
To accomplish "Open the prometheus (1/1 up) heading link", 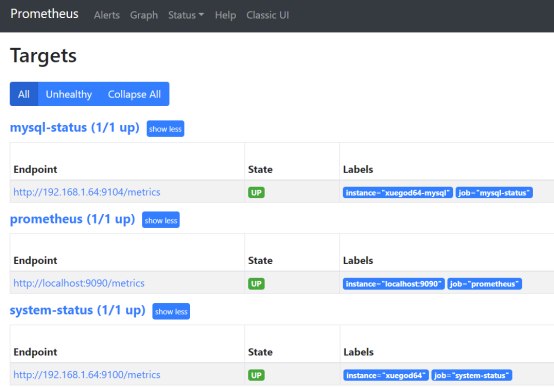I will [x=72, y=219].
